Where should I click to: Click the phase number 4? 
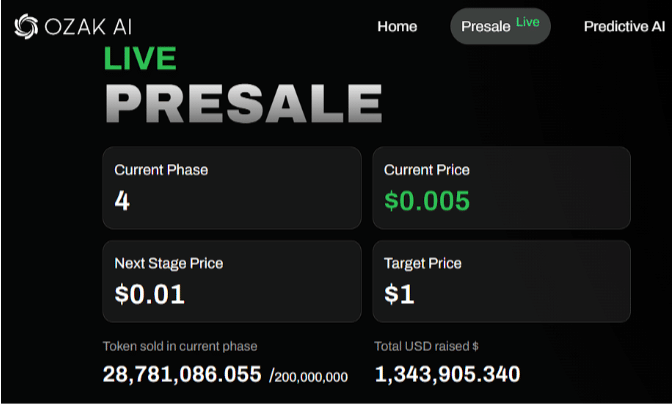[x=122, y=201]
